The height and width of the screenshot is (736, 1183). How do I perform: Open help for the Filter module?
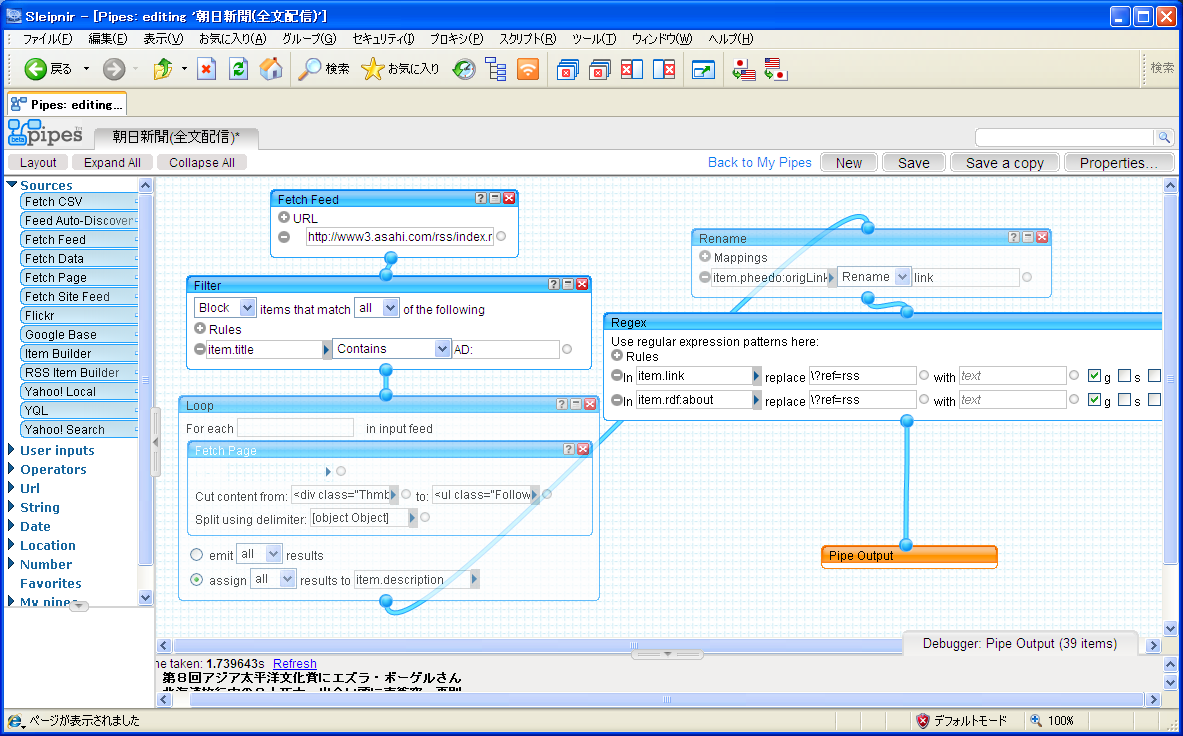tap(554, 285)
